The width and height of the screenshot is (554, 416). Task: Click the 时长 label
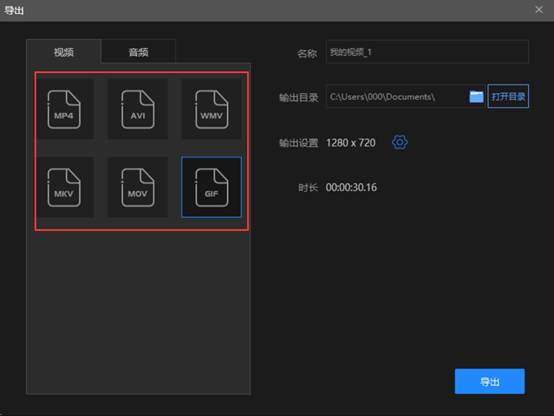[x=308, y=188]
